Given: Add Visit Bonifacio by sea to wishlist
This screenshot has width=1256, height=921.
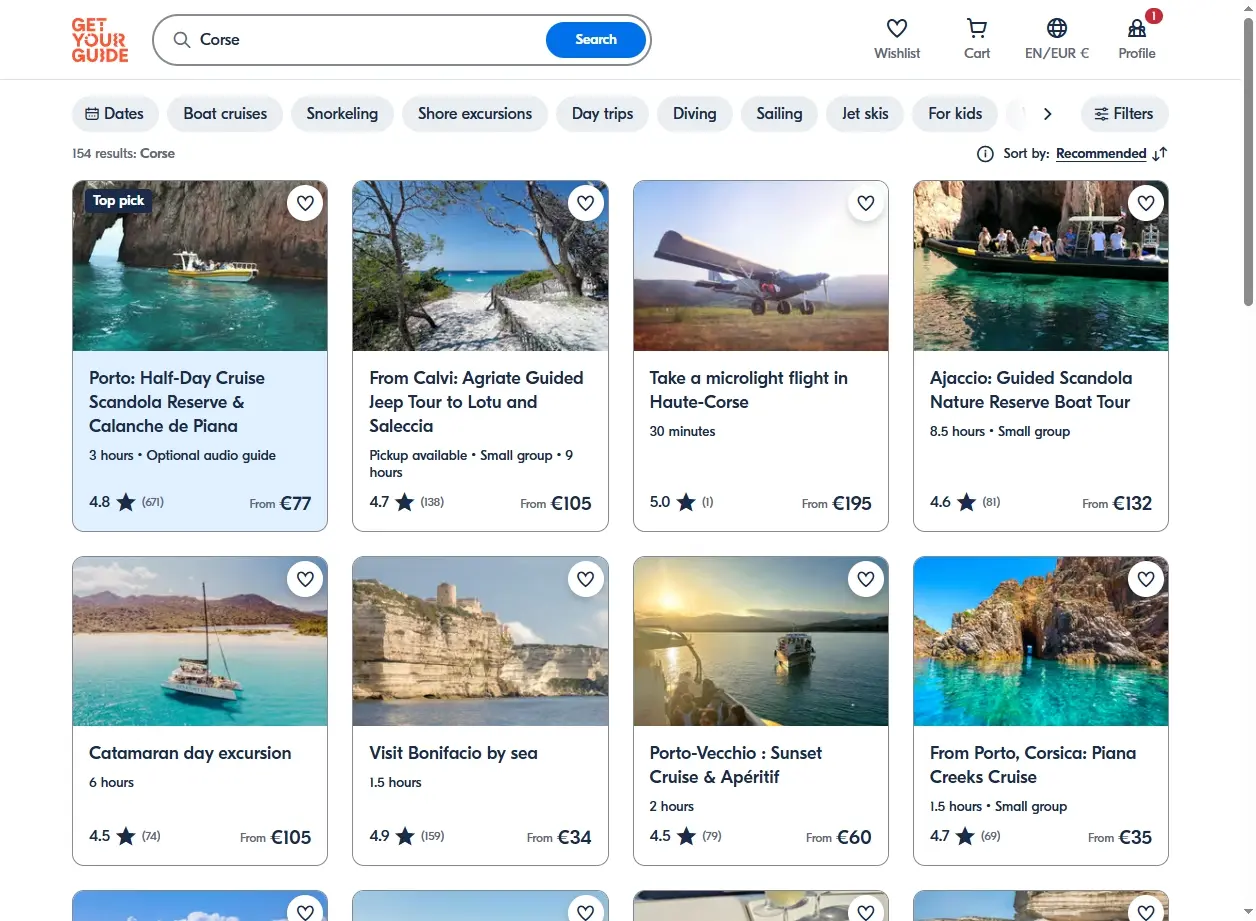Looking at the screenshot, I should click(586, 578).
